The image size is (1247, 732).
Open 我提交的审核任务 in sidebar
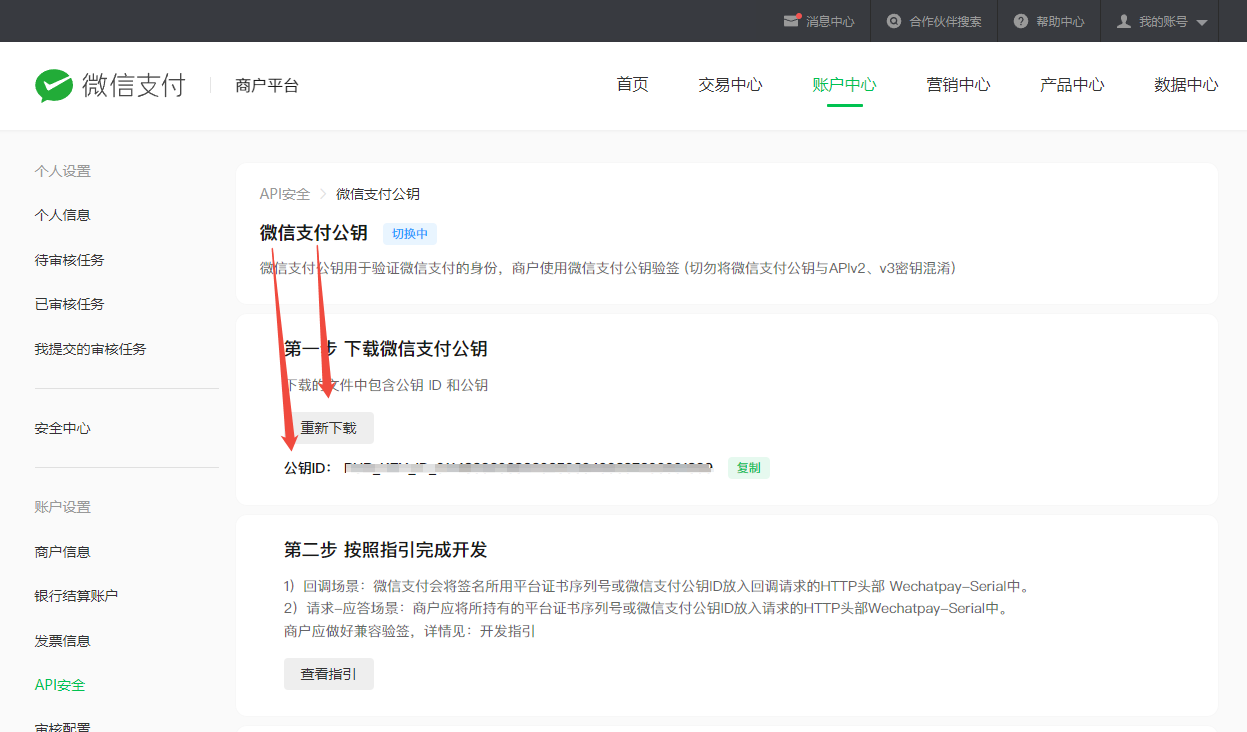pyautogui.click(x=90, y=349)
